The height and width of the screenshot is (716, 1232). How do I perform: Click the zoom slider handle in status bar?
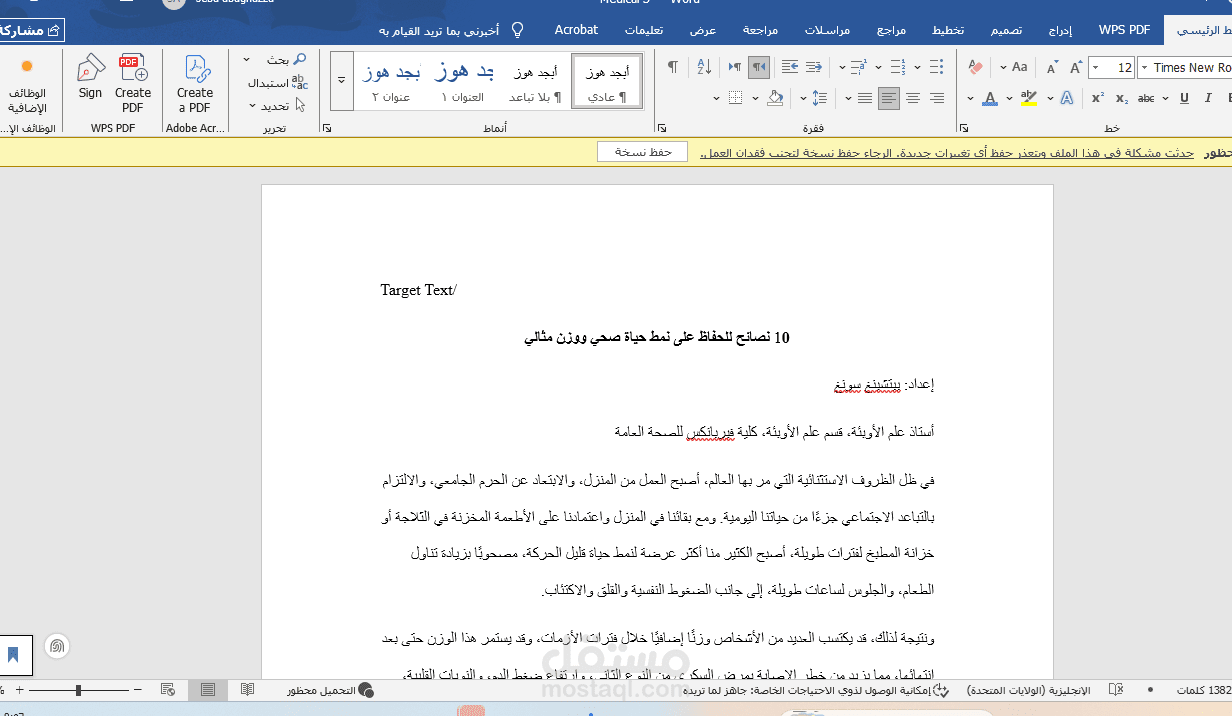coord(79,690)
